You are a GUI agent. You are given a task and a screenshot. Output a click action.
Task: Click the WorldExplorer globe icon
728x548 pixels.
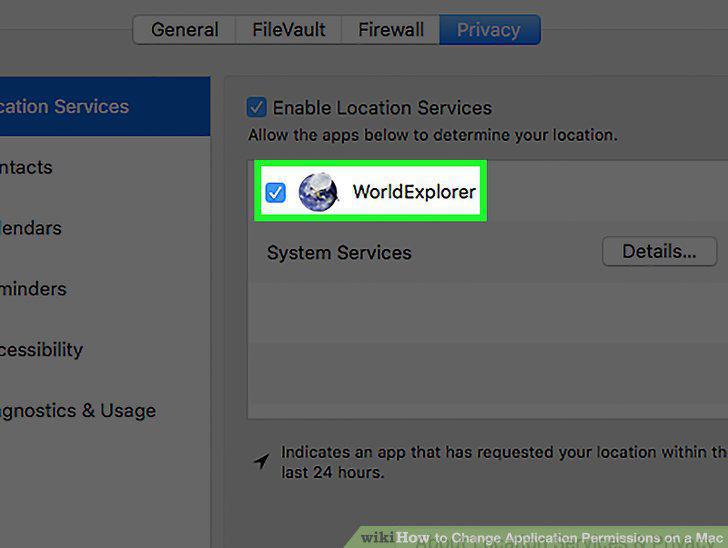point(318,192)
